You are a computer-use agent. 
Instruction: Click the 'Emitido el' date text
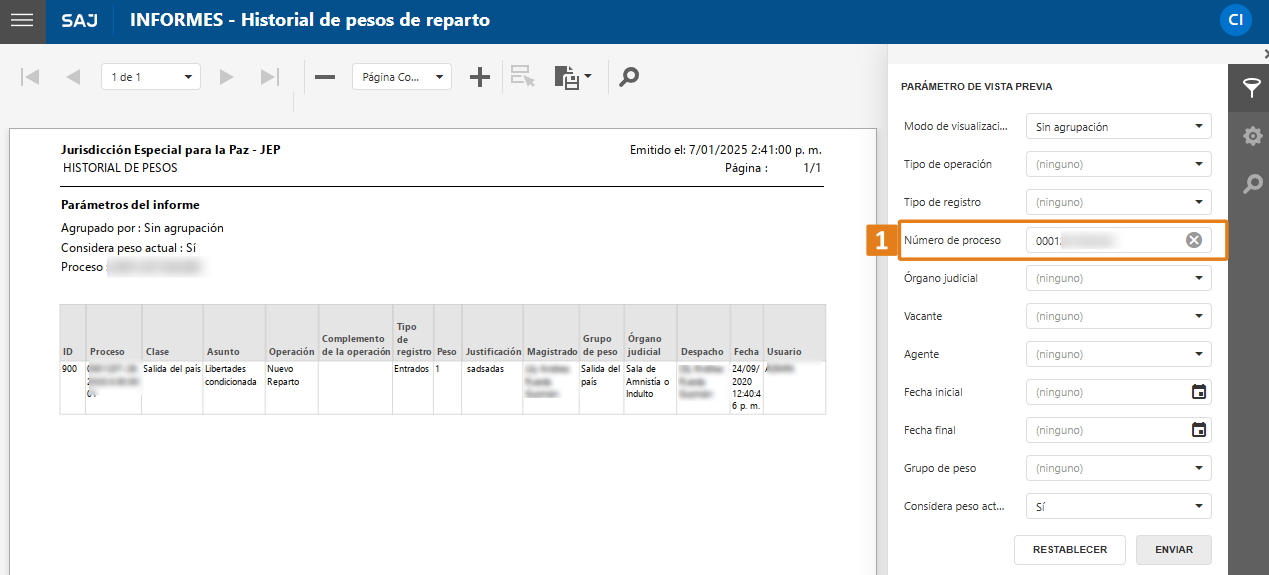click(725, 150)
